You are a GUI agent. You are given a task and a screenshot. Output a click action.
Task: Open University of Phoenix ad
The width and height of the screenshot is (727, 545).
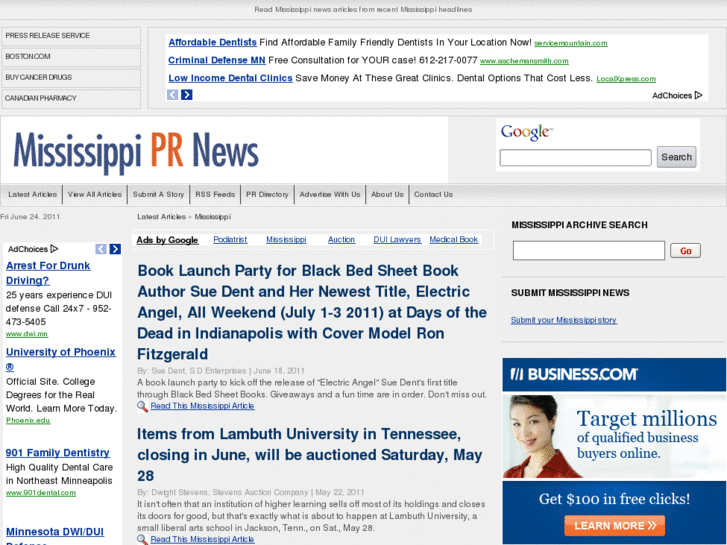pyautogui.click(x=61, y=359)
